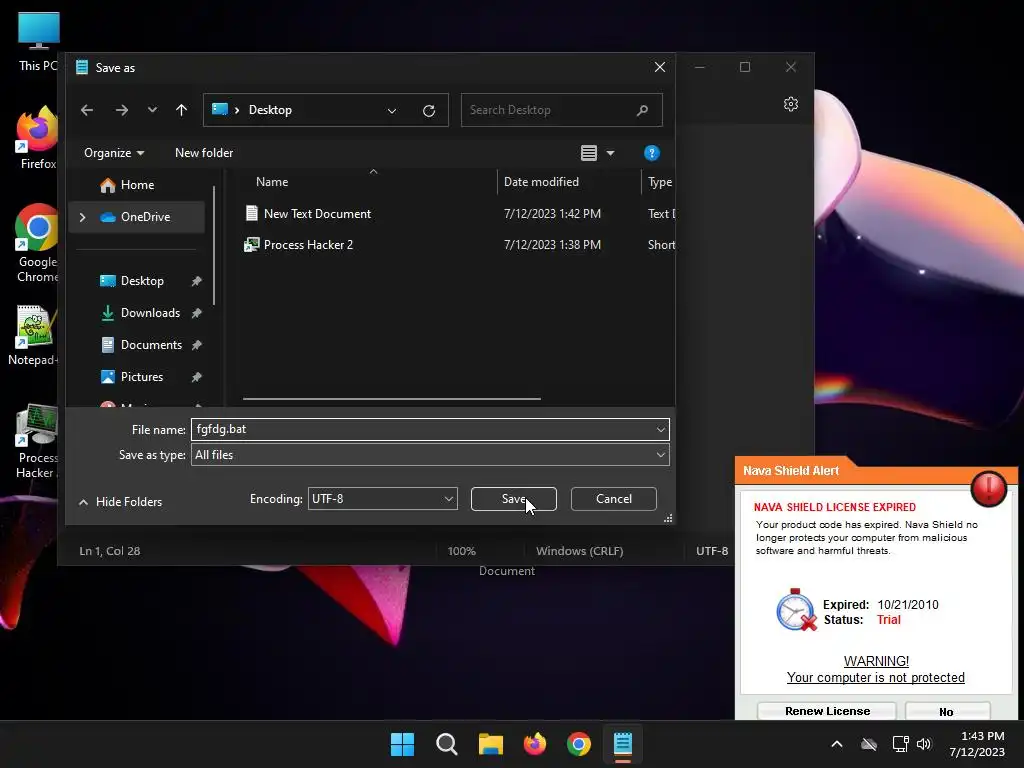This screenshot has height=768, width=1024.
Task: Launch Chrome from taskbar
Action: [579, 744]
